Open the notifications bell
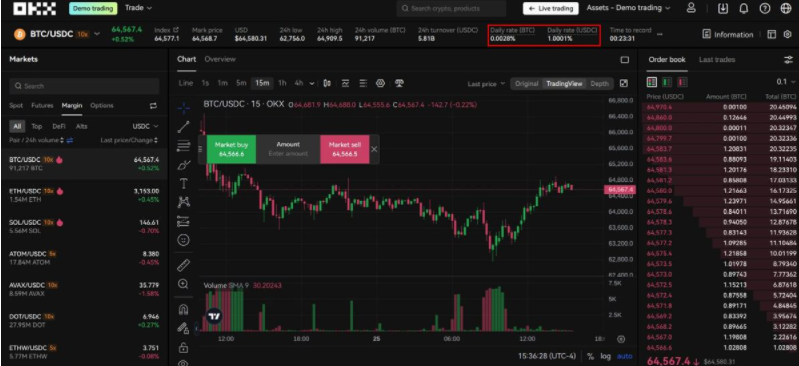Screen dimensions: 799x366 pos(743,9)
